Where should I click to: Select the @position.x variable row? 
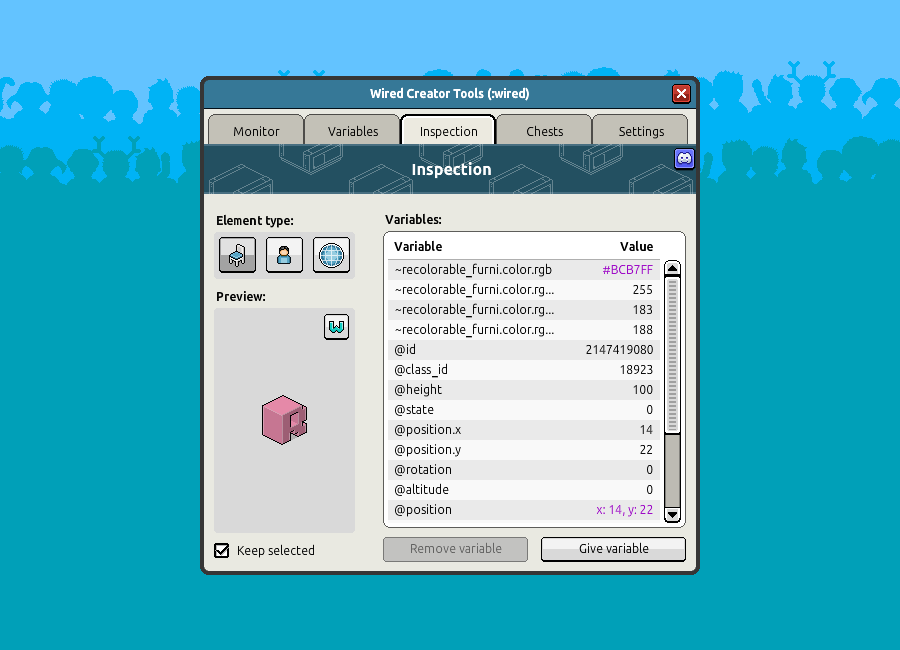tap(523, 430)
